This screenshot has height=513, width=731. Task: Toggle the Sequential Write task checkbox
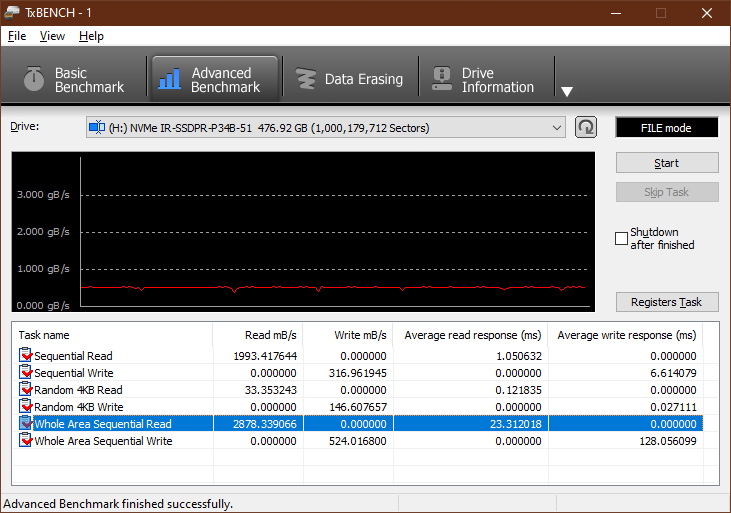[25, 373]
